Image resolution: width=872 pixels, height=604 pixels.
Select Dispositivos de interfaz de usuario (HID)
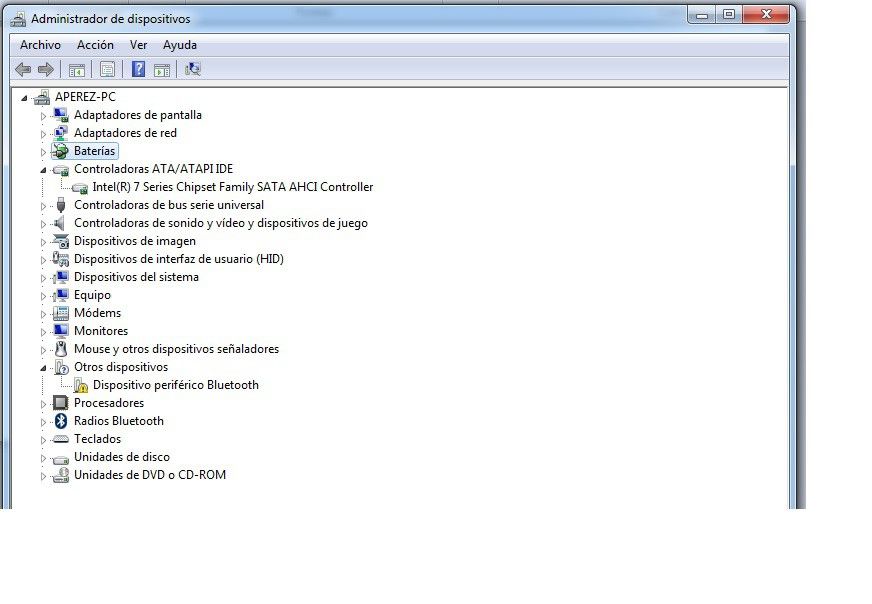tap(179, 259)
